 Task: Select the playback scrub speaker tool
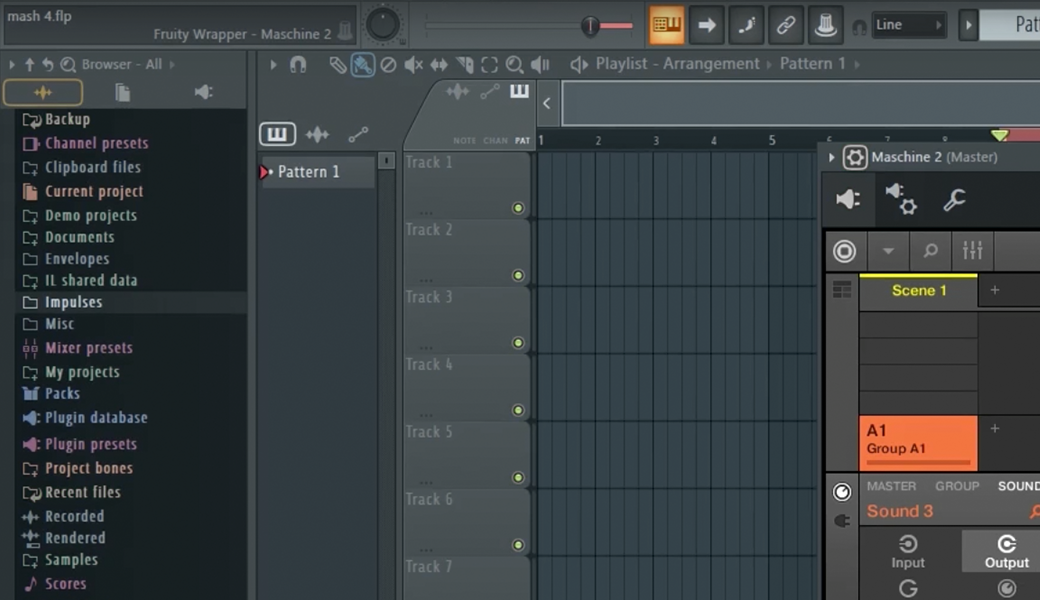click(x=540, y=64)
